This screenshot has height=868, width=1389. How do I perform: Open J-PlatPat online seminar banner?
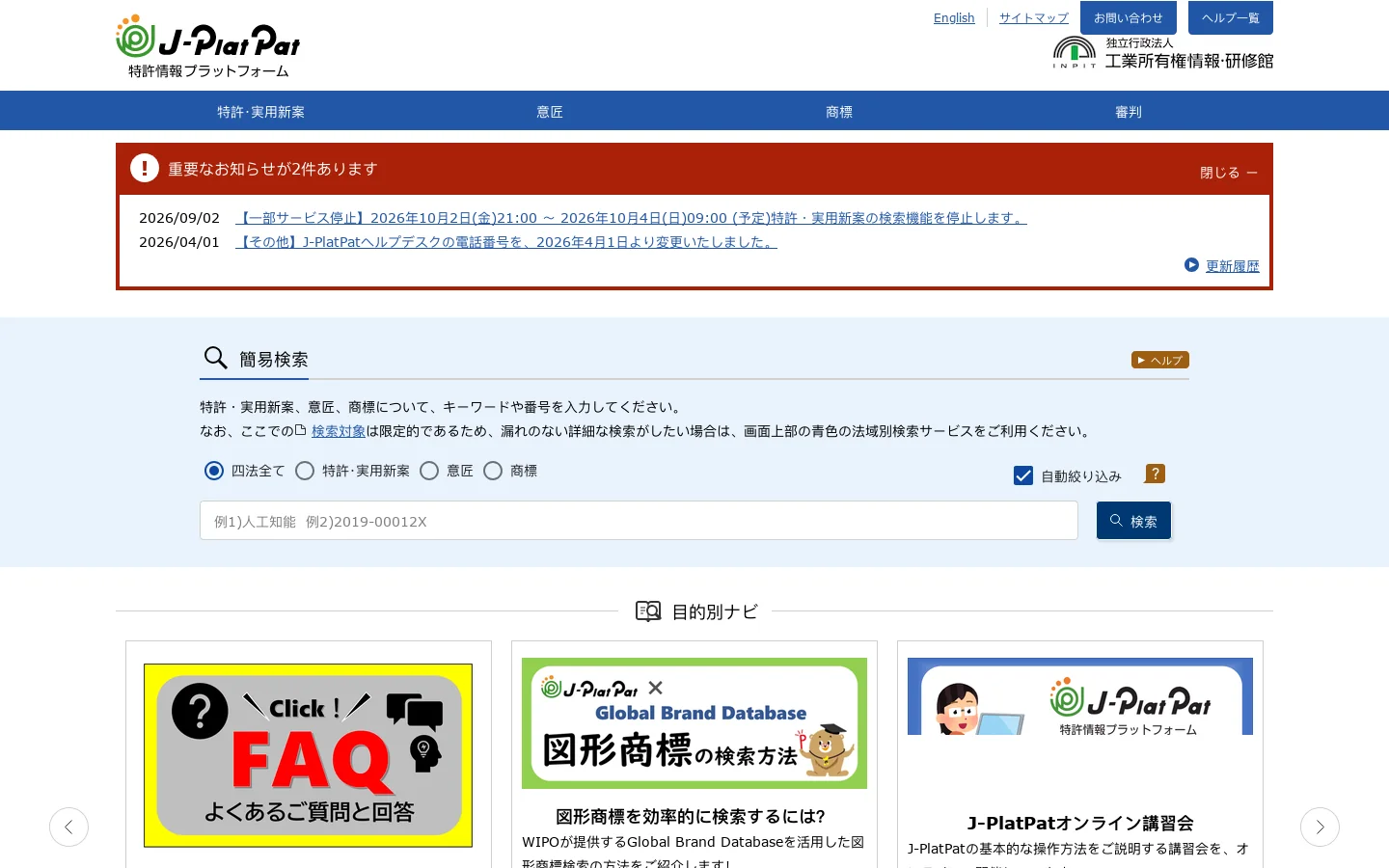(x=1080, y=696)
